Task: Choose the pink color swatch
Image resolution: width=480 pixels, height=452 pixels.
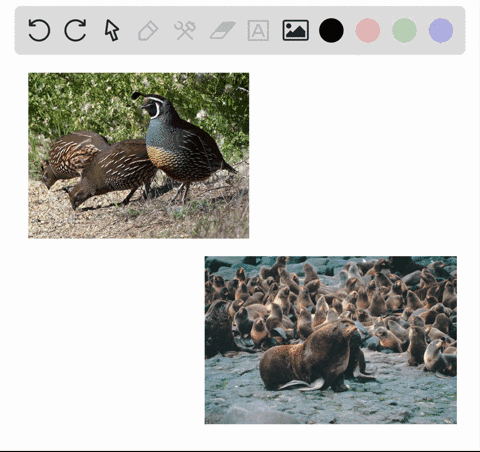Action: [368, 30]
